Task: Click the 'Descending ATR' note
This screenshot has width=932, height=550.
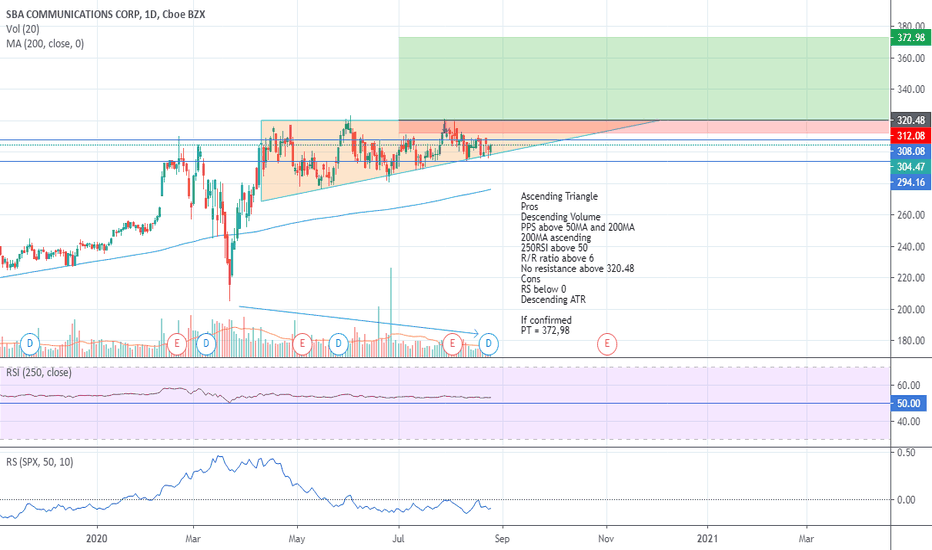Action: tap(553, 300)
